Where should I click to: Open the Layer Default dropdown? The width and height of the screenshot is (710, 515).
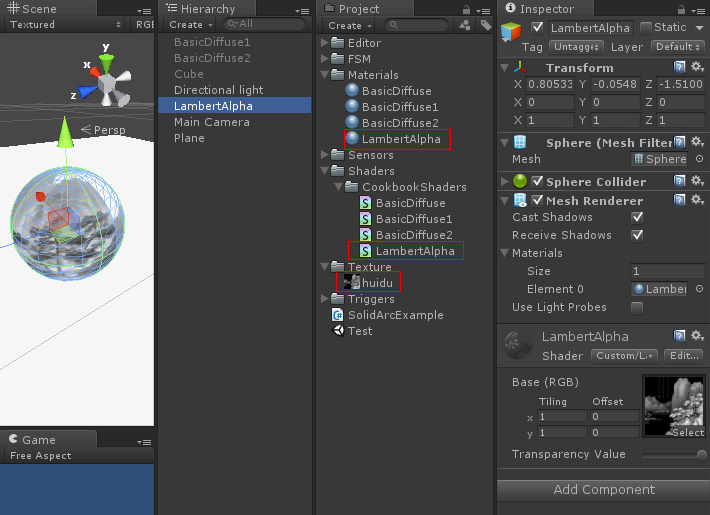tap(677, 46)
